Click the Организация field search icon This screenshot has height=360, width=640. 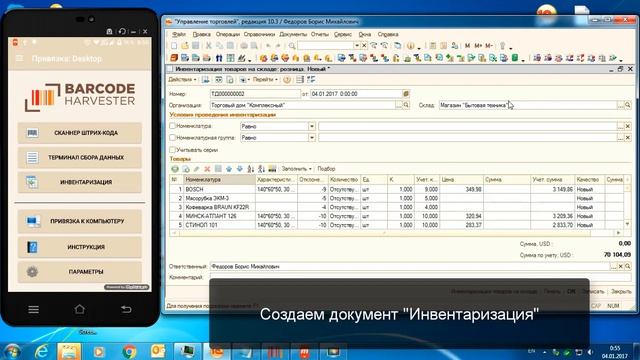406,105
